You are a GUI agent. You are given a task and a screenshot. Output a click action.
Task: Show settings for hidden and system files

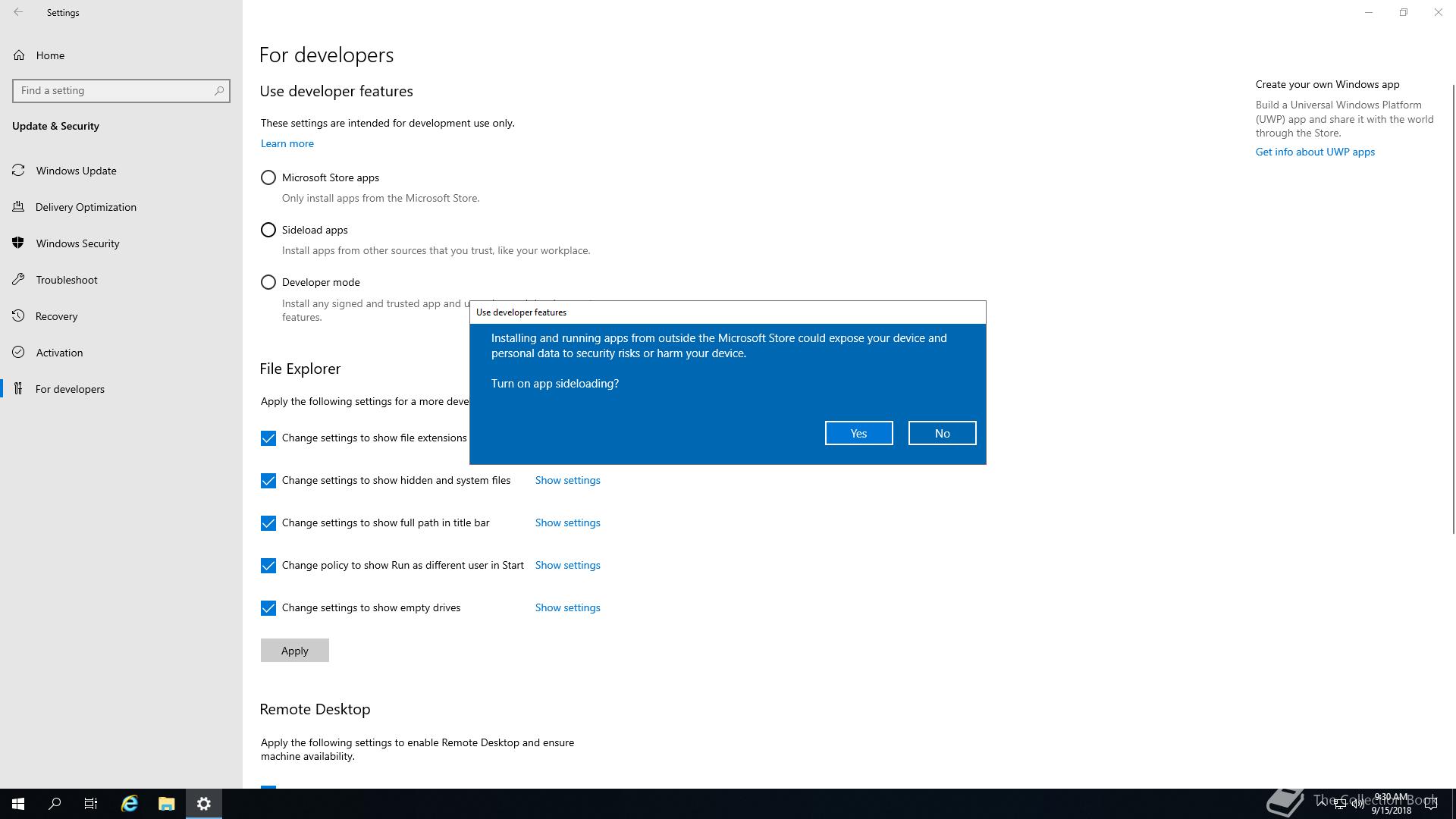pos(567,480)
